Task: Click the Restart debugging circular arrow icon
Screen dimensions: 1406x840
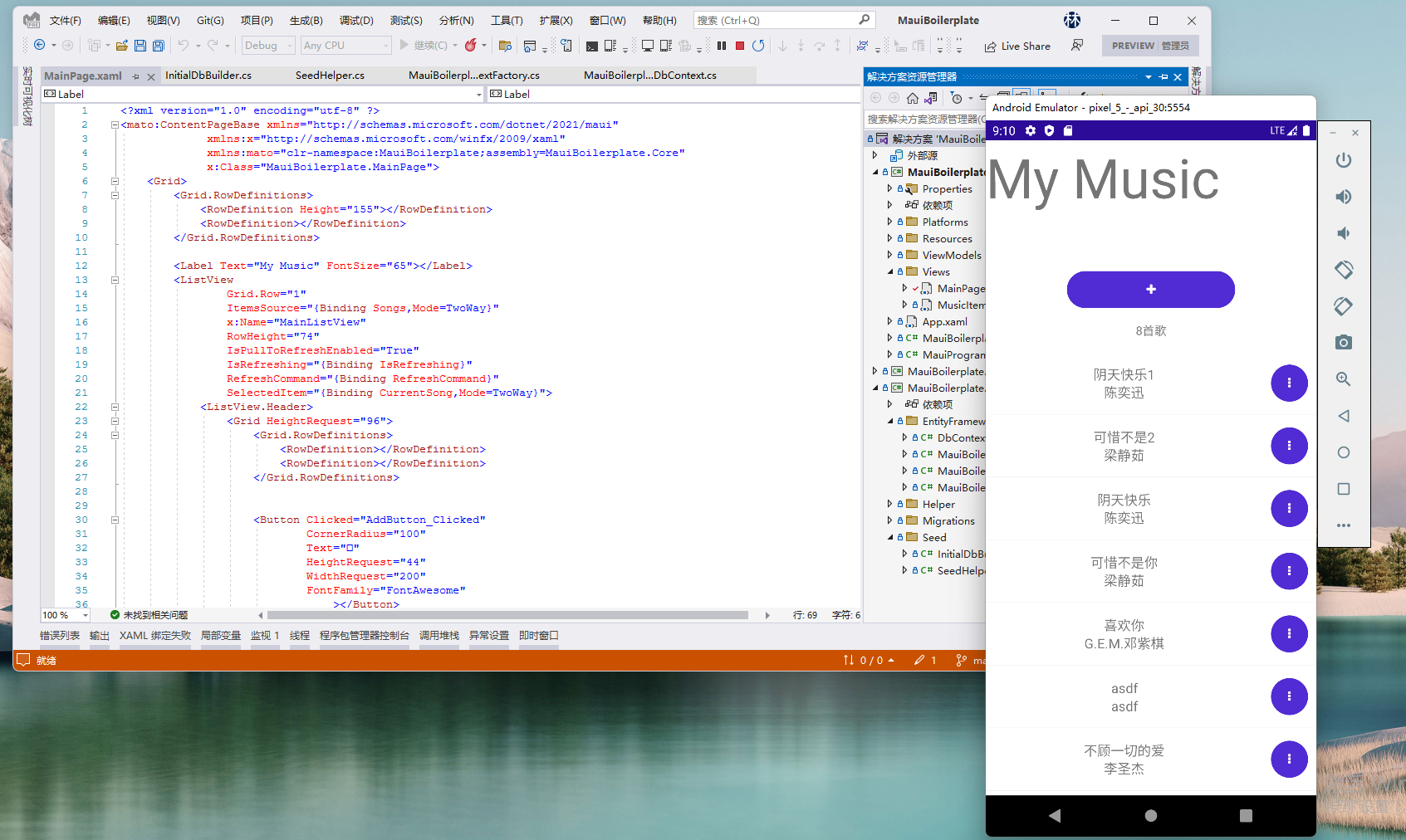Action: pyautogui.click(x=758, y=46)
